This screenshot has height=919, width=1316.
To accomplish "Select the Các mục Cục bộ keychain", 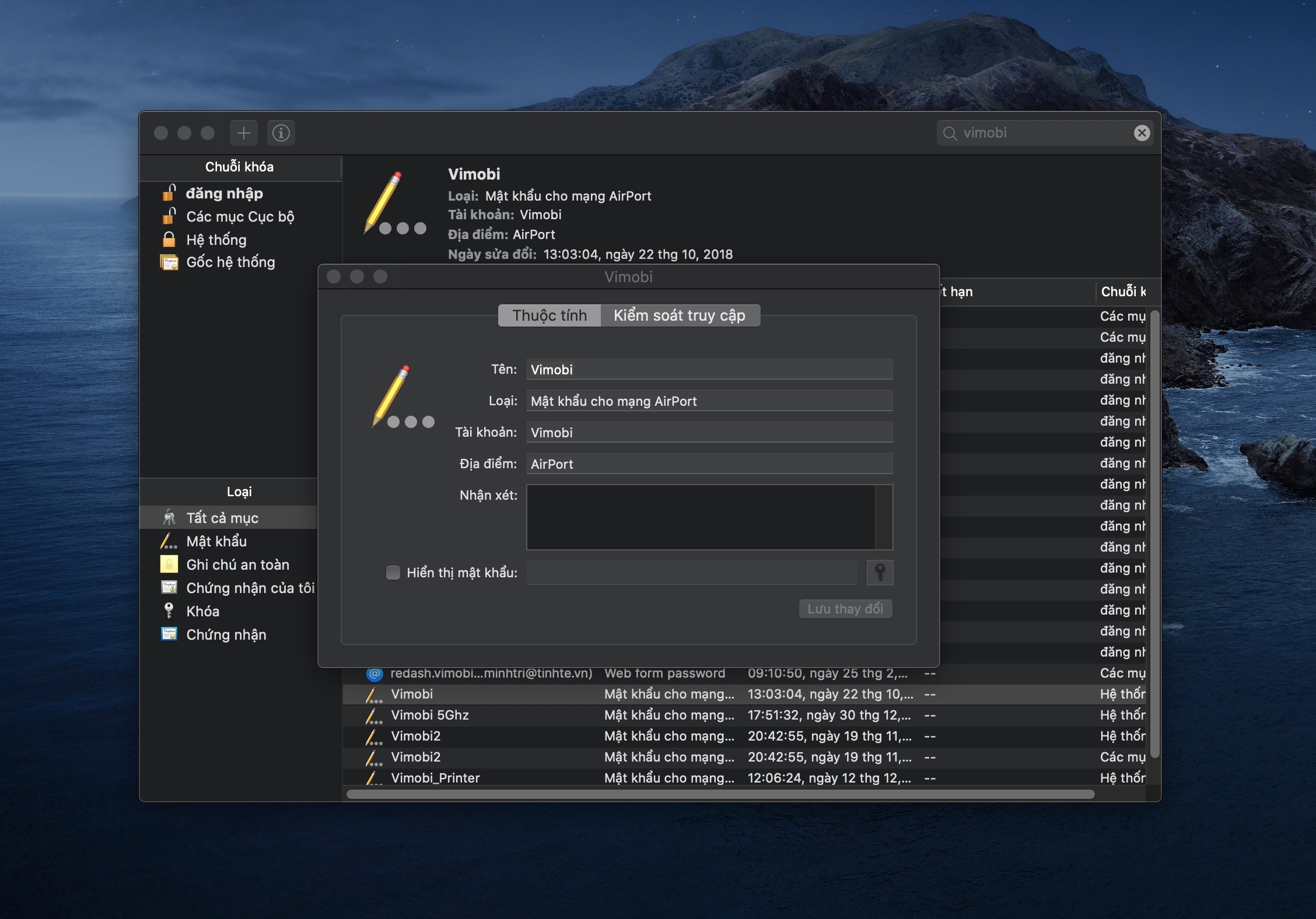I will [x=240, y=216].
